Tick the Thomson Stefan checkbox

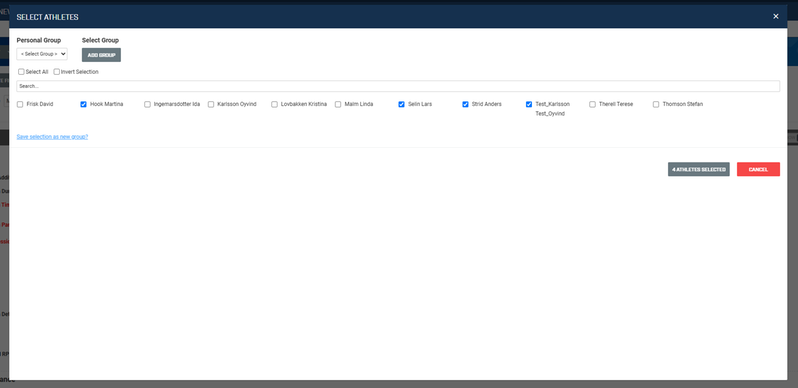click(656, 104)
